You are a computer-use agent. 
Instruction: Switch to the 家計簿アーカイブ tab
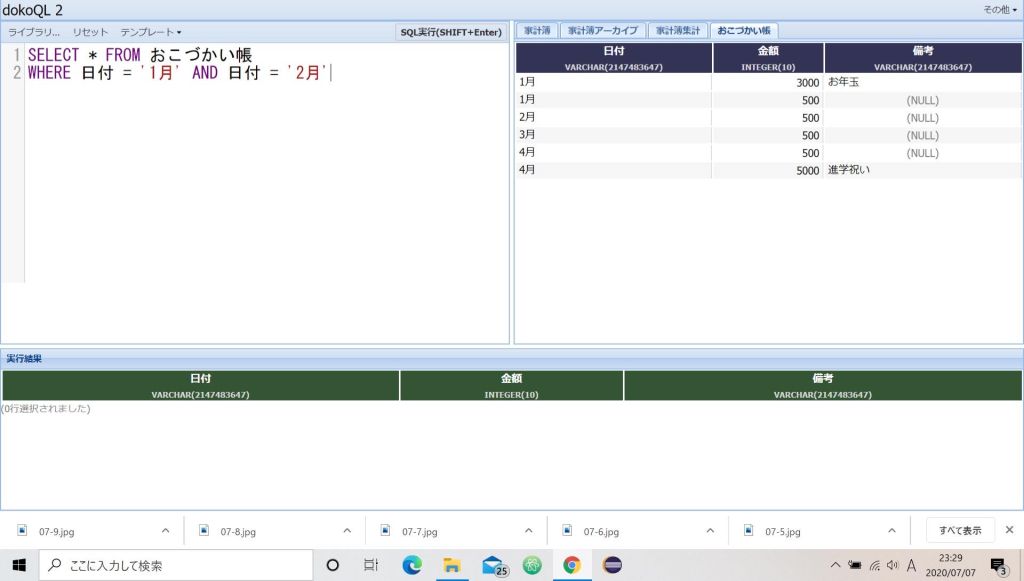tap(600, 30)
